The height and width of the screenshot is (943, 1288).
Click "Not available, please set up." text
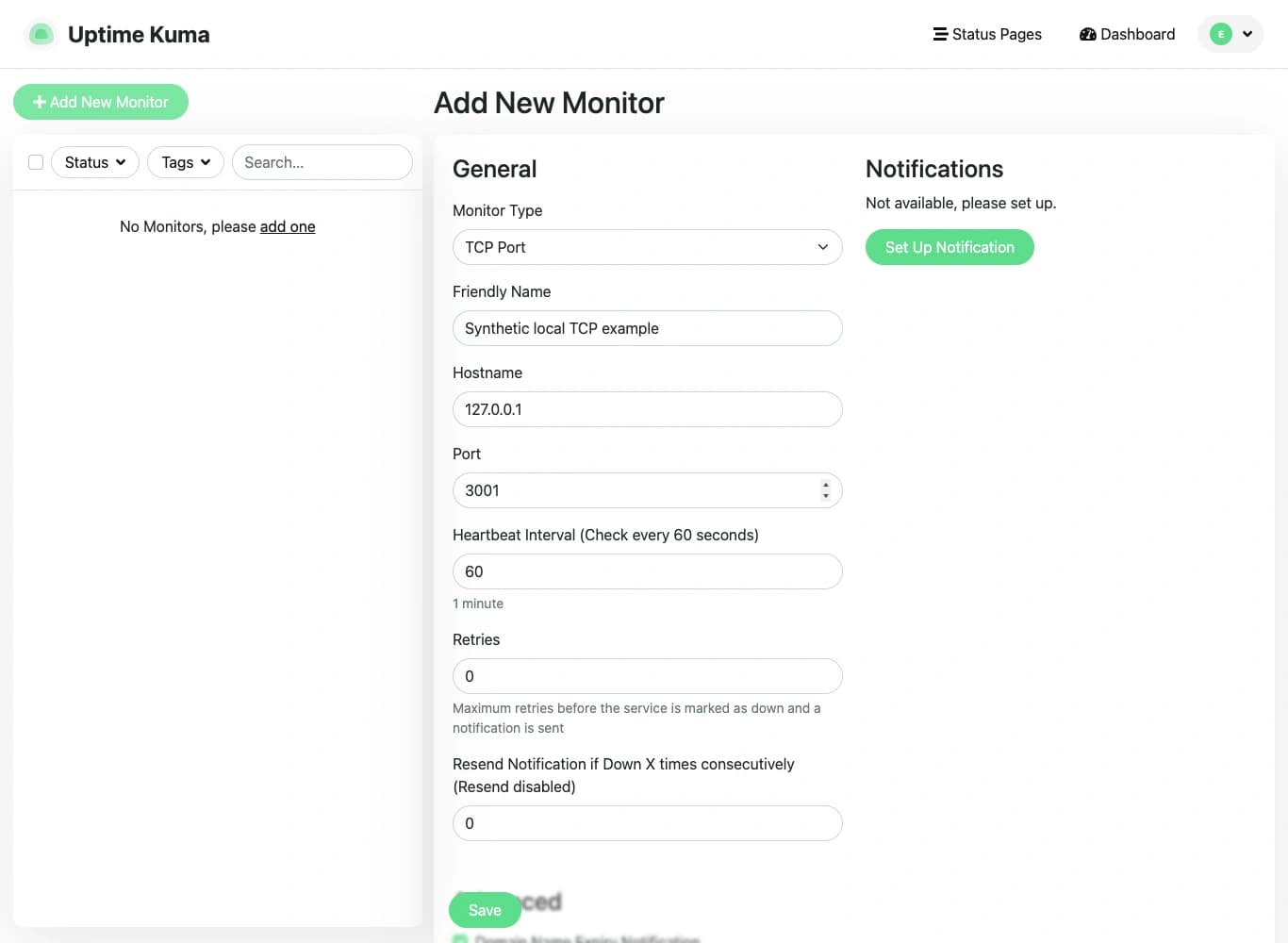click(961, 203)
